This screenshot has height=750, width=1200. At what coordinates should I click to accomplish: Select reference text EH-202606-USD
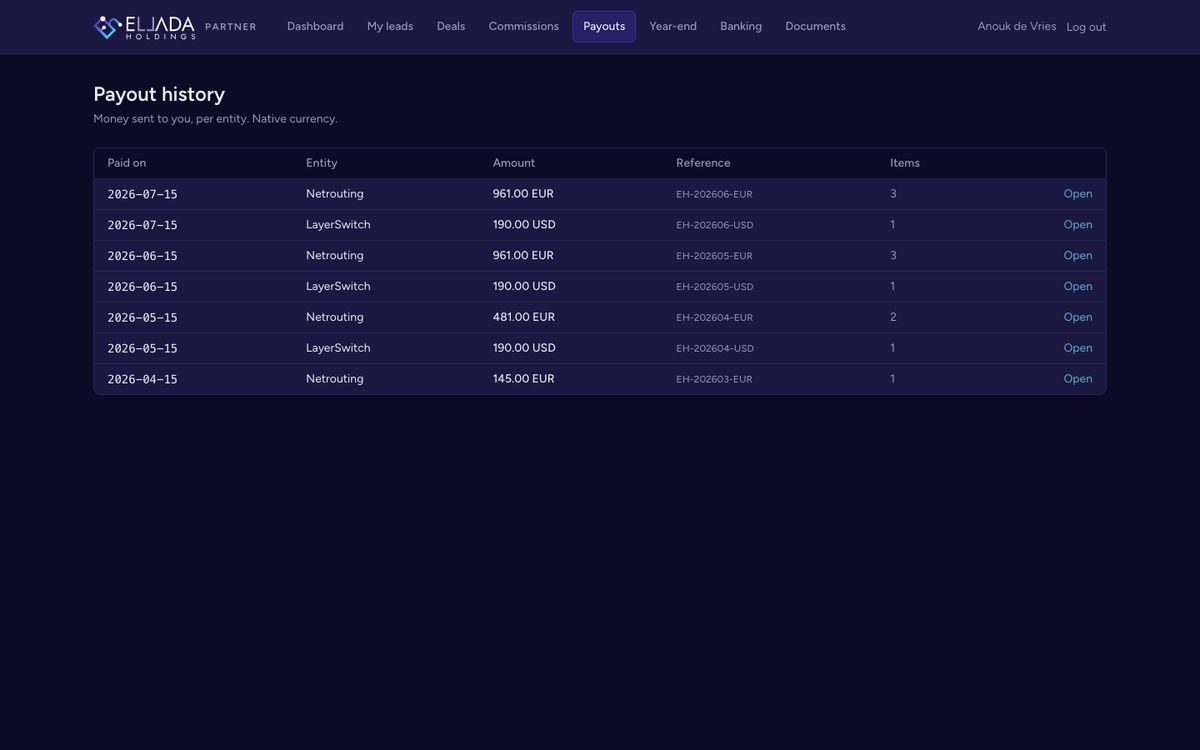(715, 226)
